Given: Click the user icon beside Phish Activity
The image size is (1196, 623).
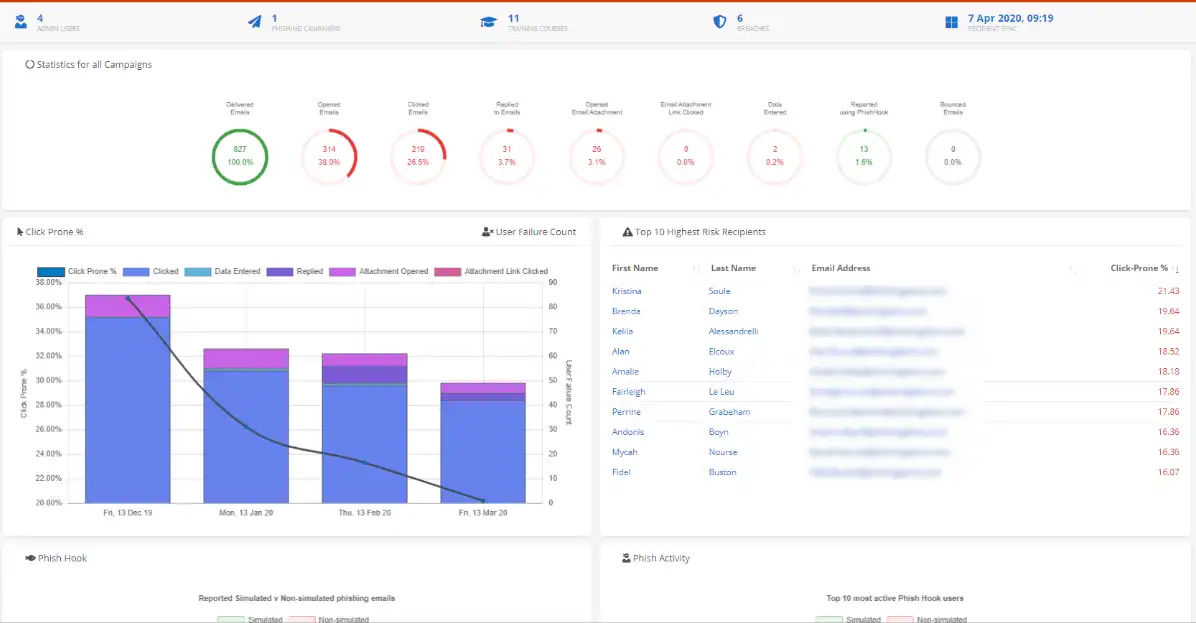Looking at the screenshot, I should (x=626, y=558).
